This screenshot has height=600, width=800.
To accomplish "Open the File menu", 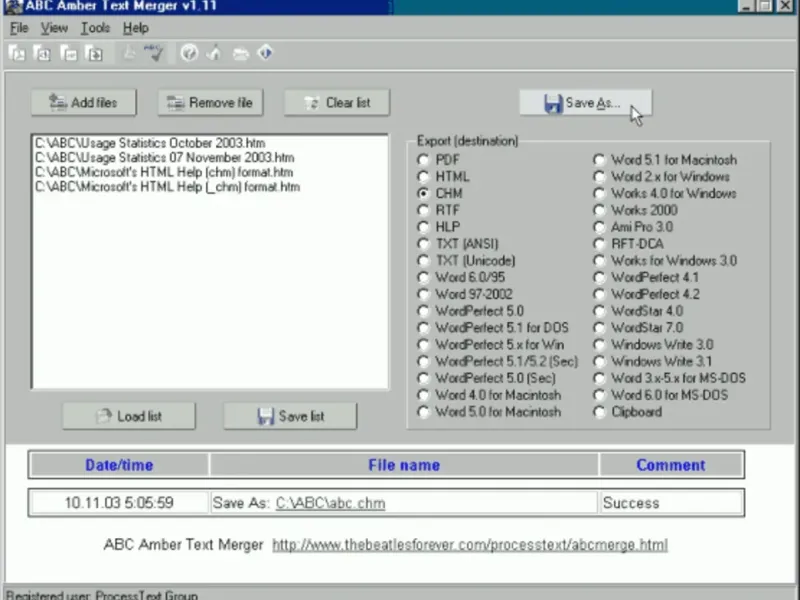I will click(19, 28).
